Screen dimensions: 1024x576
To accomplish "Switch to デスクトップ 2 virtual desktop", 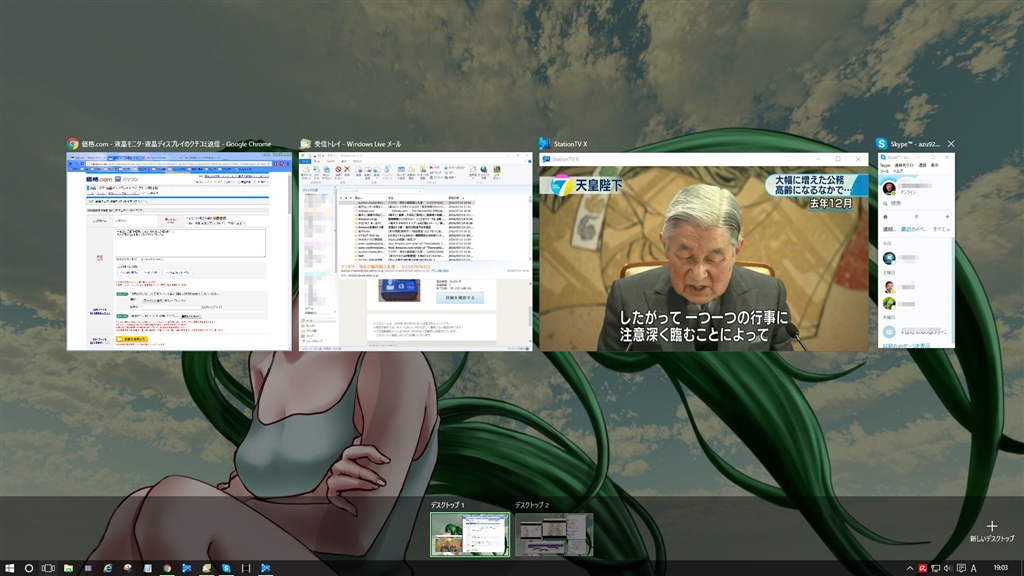I will [554, 535].
